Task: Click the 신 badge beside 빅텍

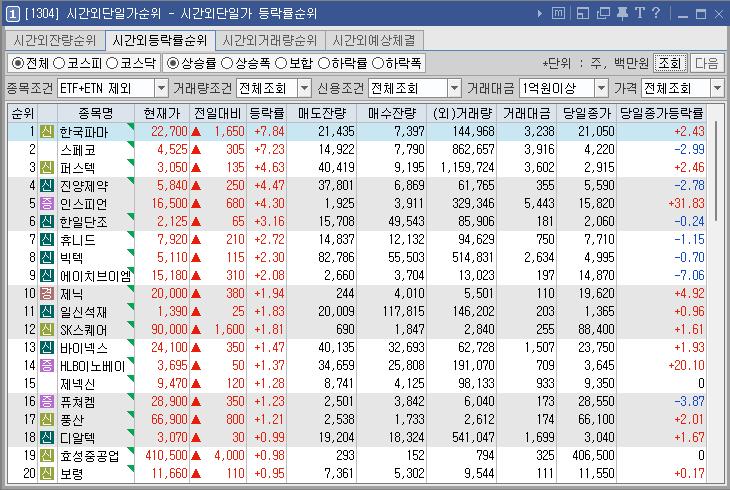Action: (x=47, y=258)
